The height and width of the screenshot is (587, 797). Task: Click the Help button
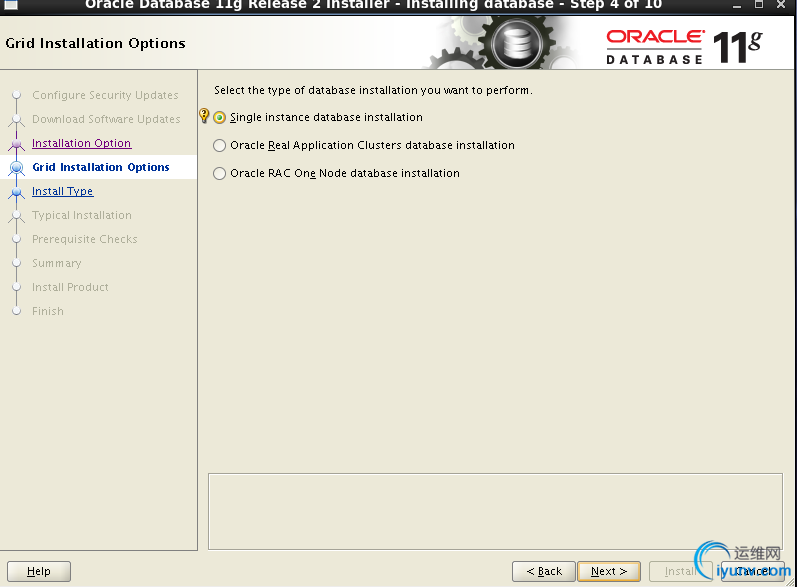point(39,571)
